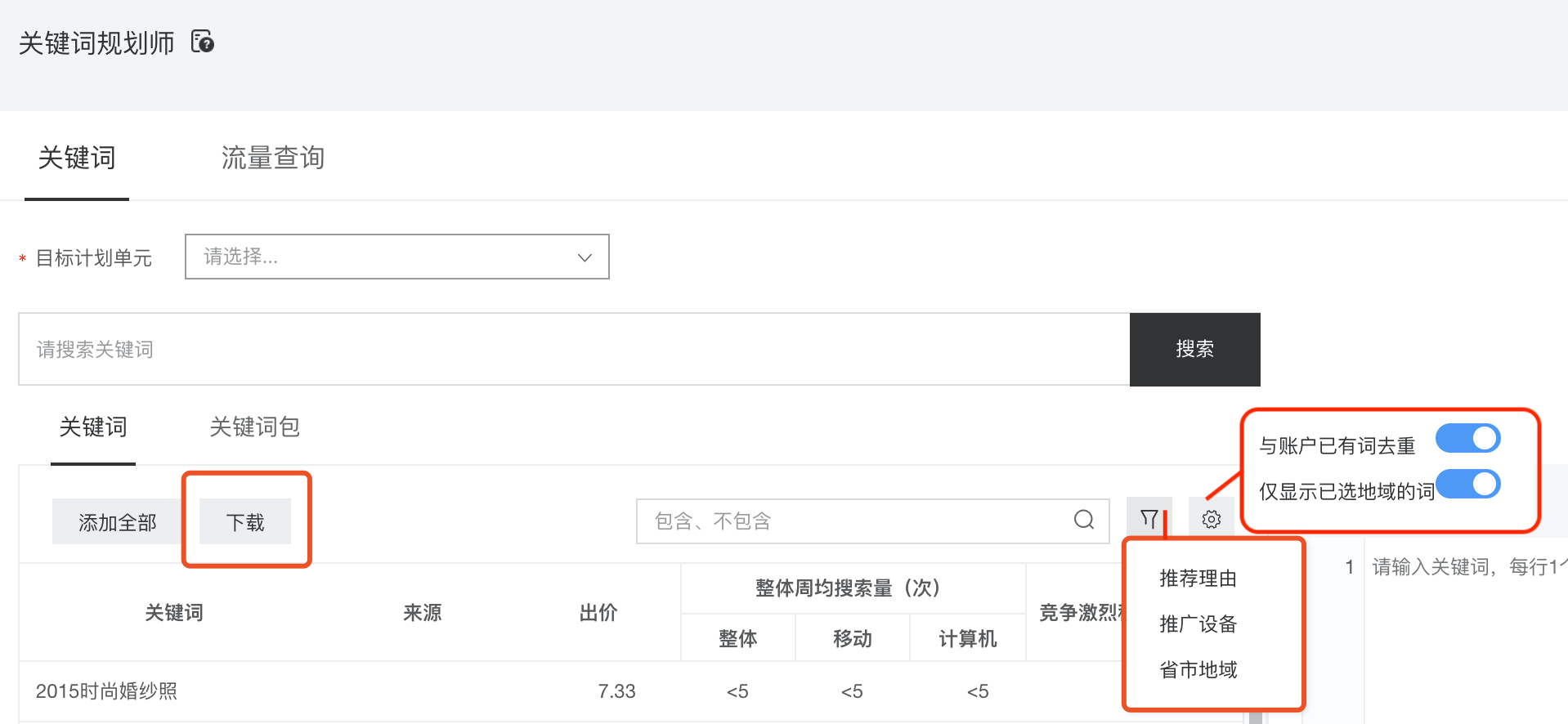The height and width of the screenshot is (724, 1568).
Task: Click the 添加全部 button
Action: coord(117,522)
